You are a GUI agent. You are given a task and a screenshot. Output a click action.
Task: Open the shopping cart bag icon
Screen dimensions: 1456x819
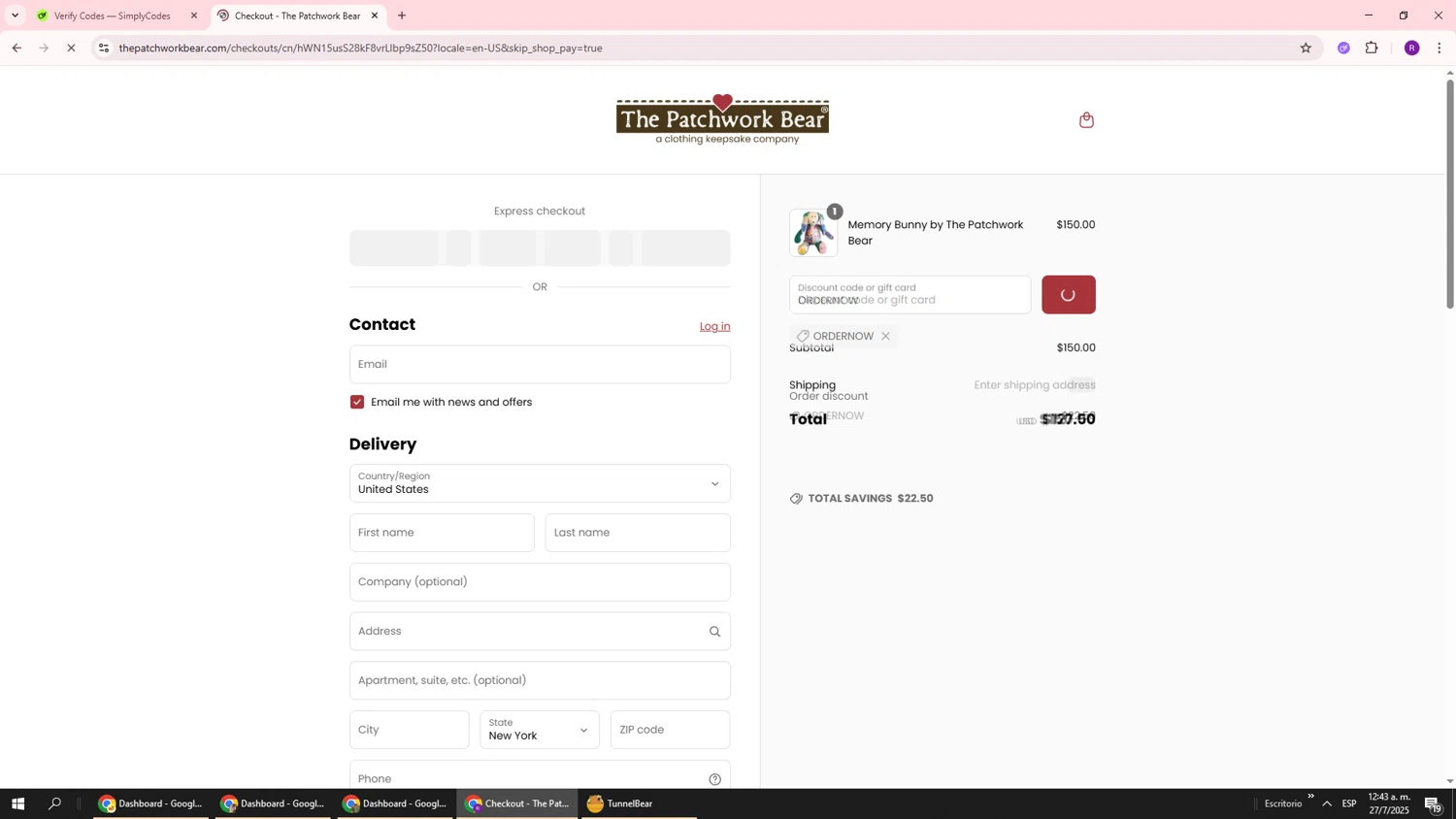tap(1086, 120)
